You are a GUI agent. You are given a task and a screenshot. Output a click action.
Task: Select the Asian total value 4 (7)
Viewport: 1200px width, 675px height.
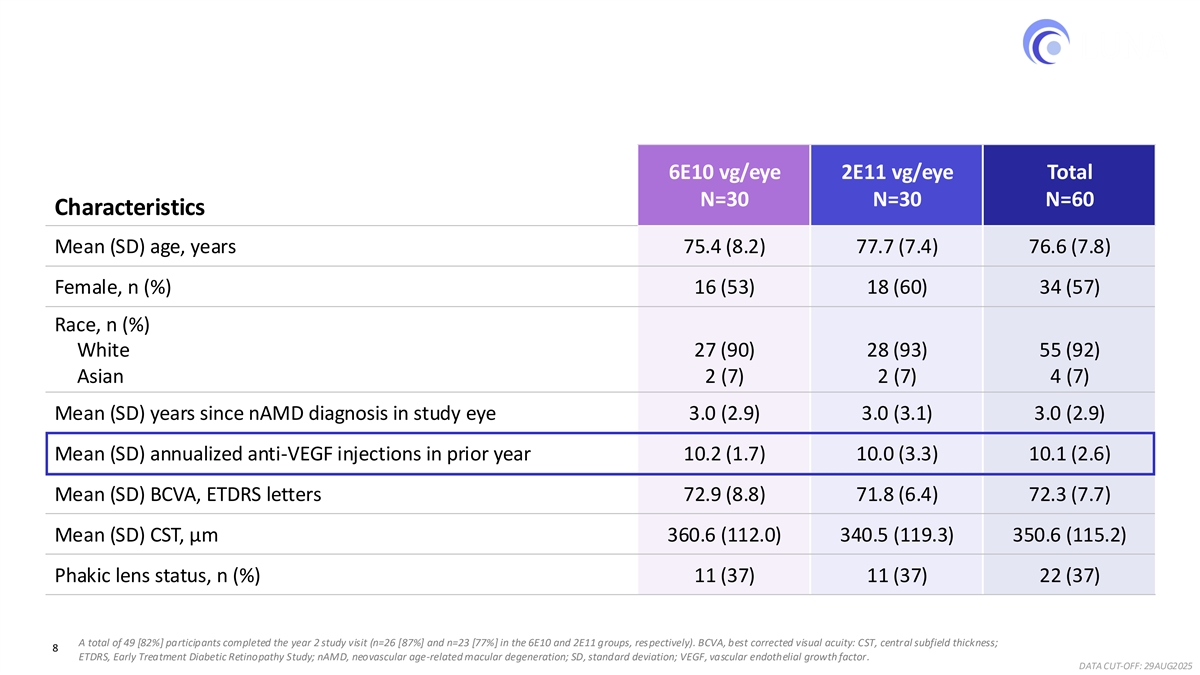point(1069,376)
